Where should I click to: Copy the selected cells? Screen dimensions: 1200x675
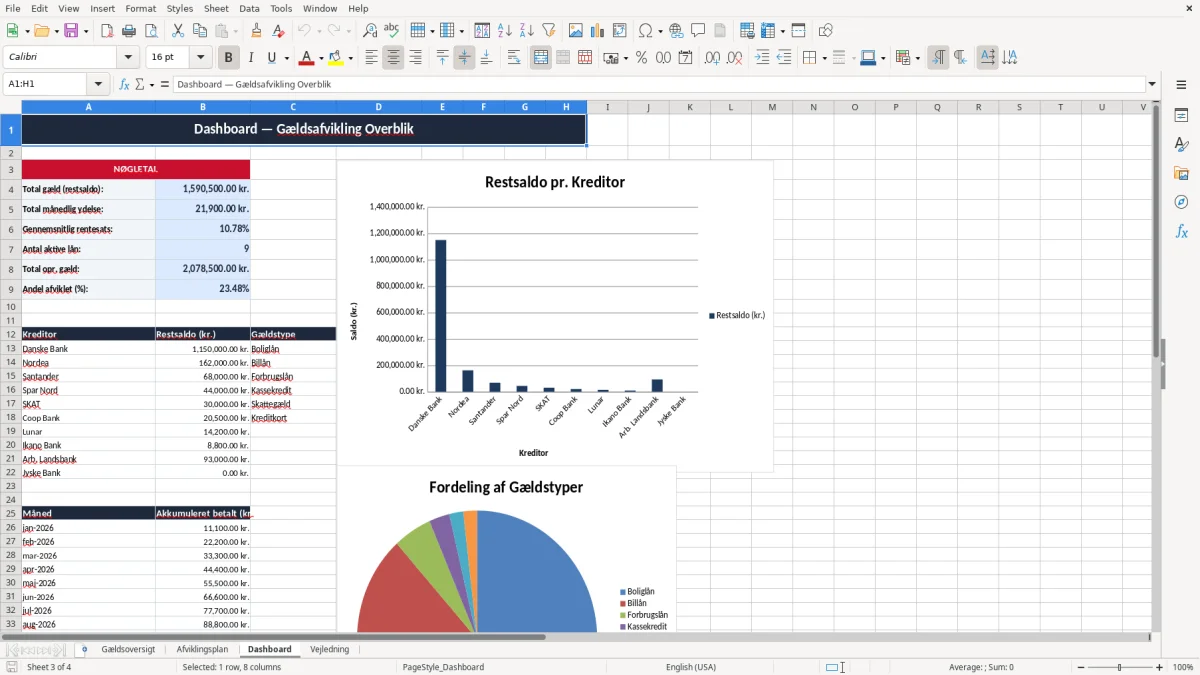coord(200,31)
